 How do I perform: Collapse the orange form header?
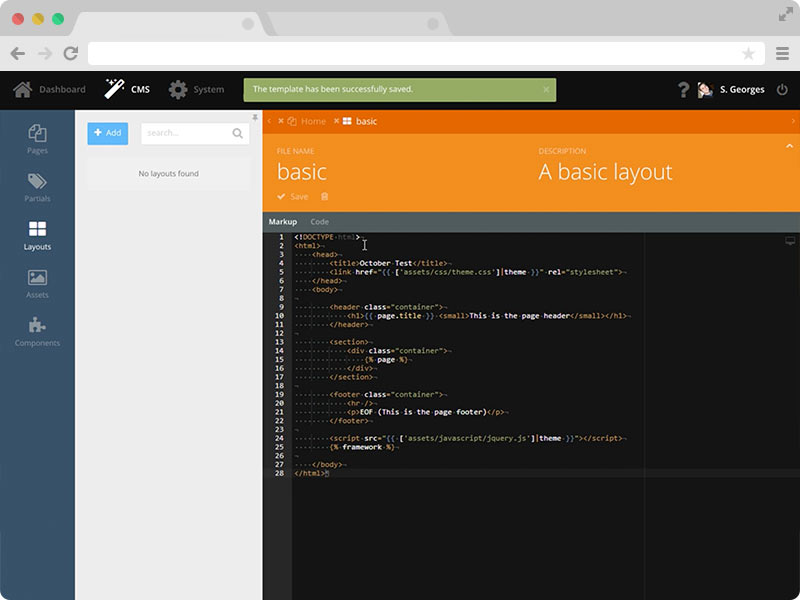coord(790,146)
